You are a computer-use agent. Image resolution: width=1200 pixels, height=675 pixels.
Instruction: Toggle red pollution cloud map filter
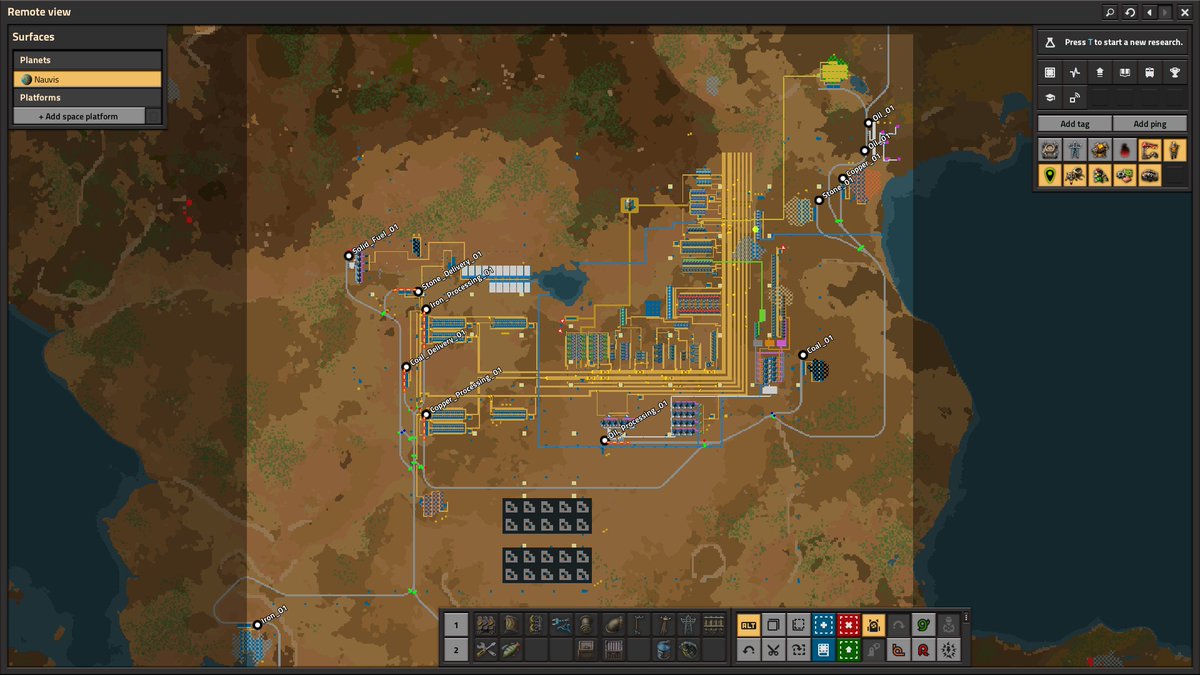1125,150
